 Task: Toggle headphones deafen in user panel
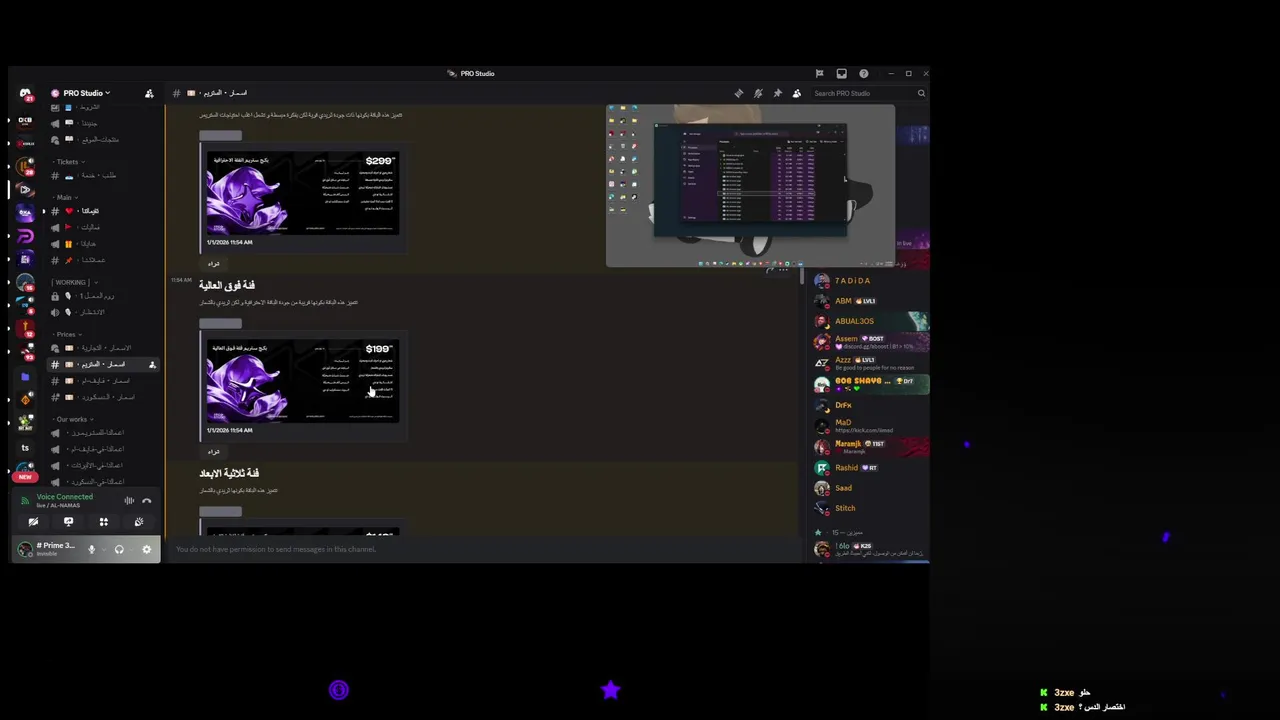119,549
